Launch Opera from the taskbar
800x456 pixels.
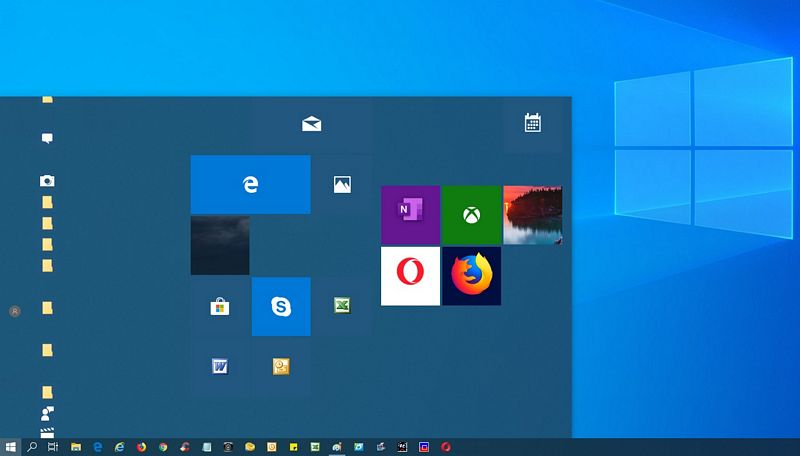coord(446,447)
